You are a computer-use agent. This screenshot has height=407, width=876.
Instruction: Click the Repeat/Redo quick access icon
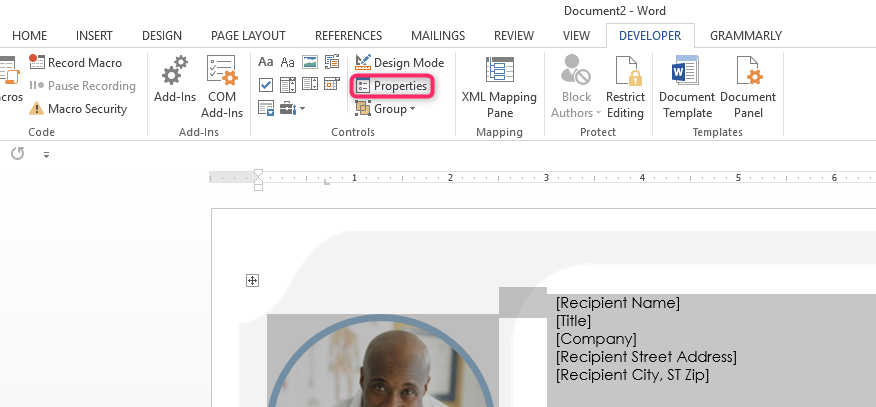pos(17,154)
